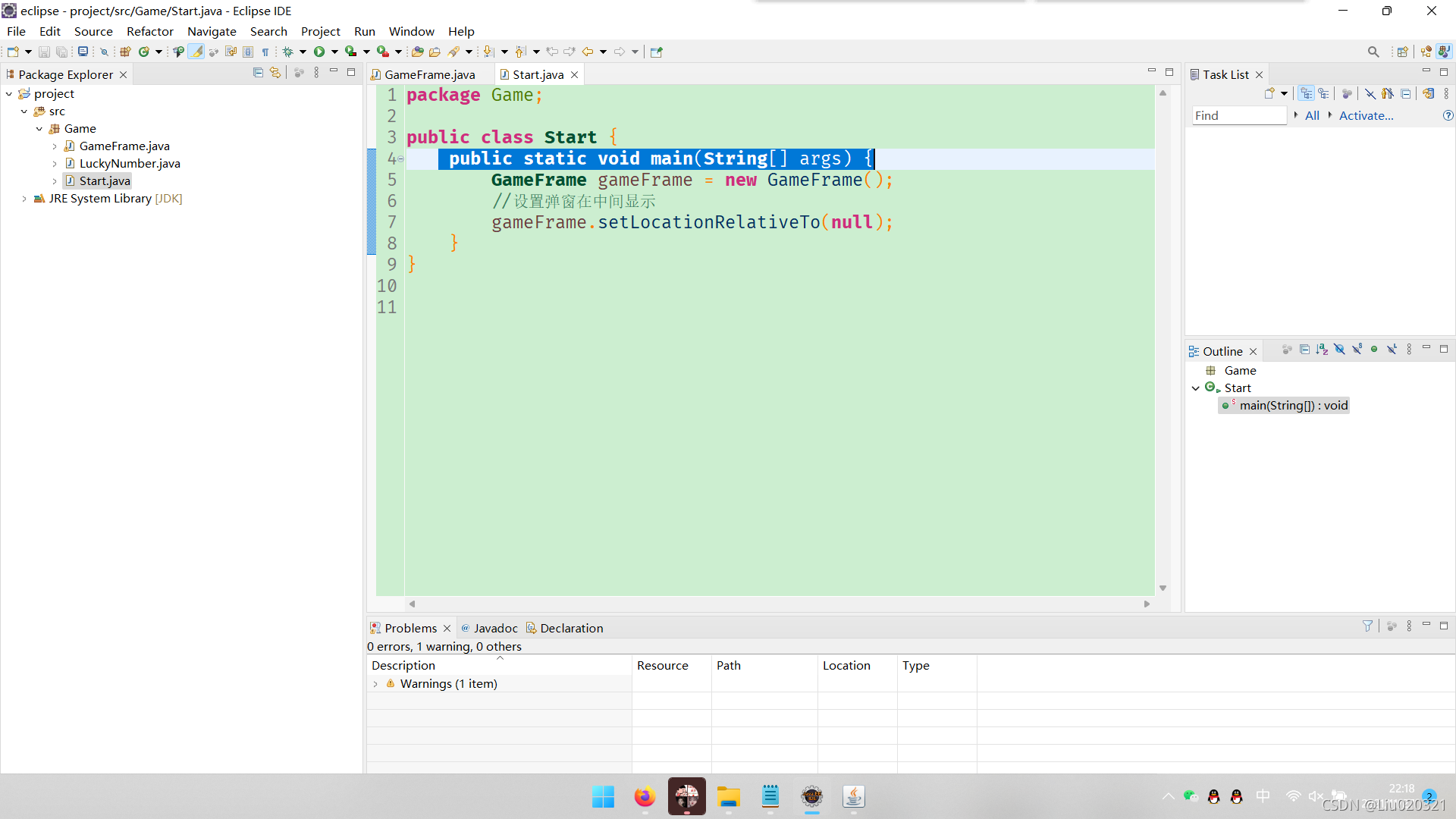Image resolution: width=1456 pixels, height=819 pixels.
Task: Click the green Run button in toolbar
Action: point(319,52)
